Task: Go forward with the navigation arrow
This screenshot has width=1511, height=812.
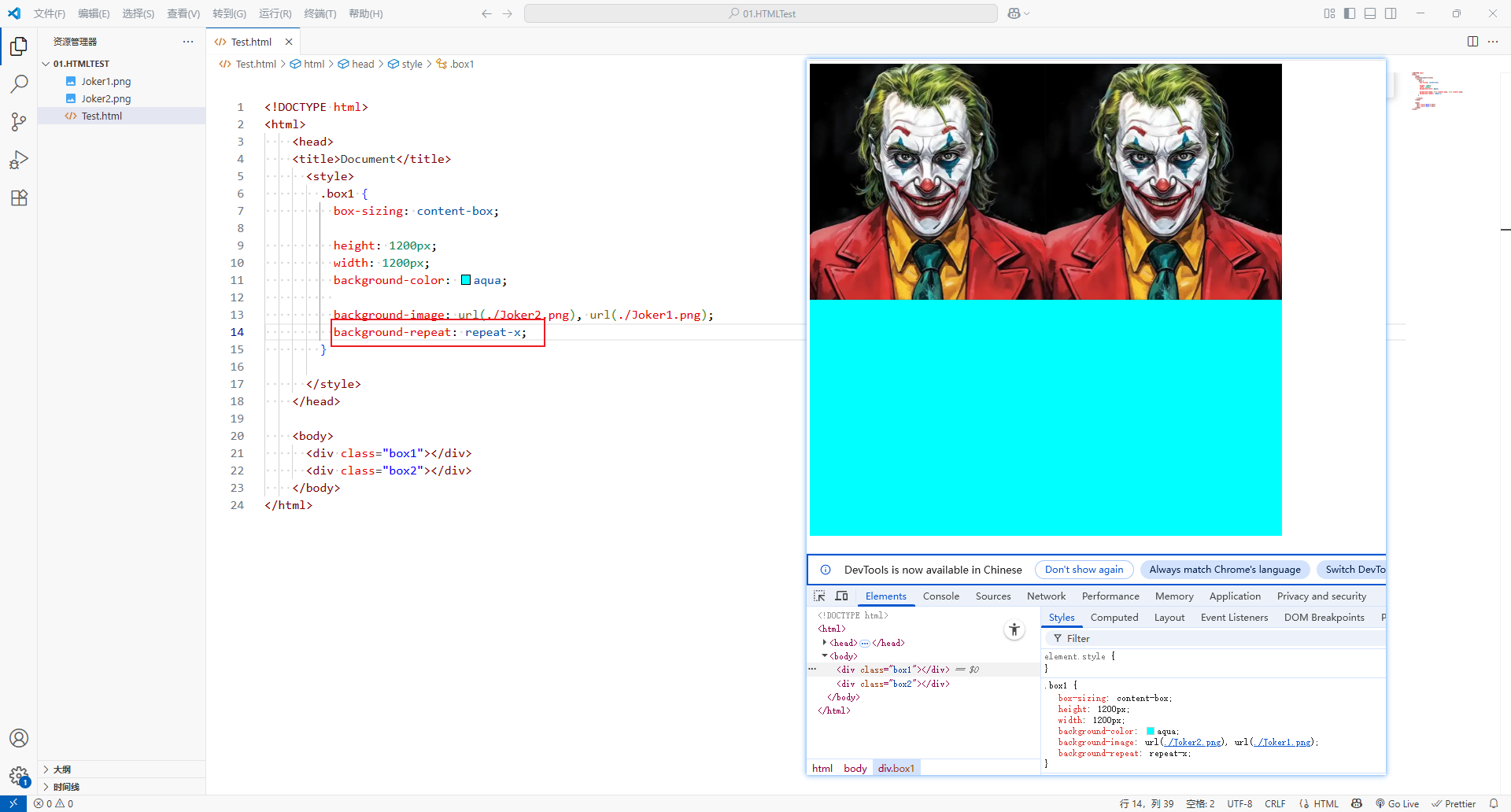Action: pos(507,13)
